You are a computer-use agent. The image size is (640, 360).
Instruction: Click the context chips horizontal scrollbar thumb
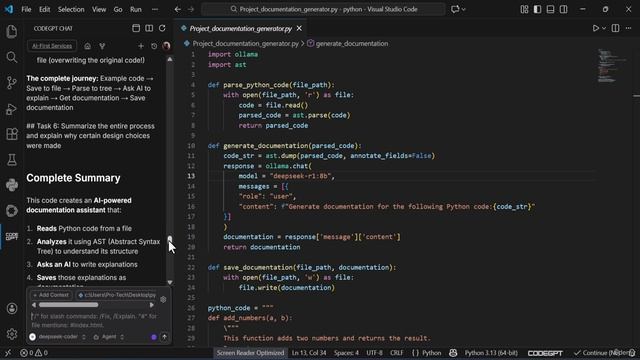69,305
